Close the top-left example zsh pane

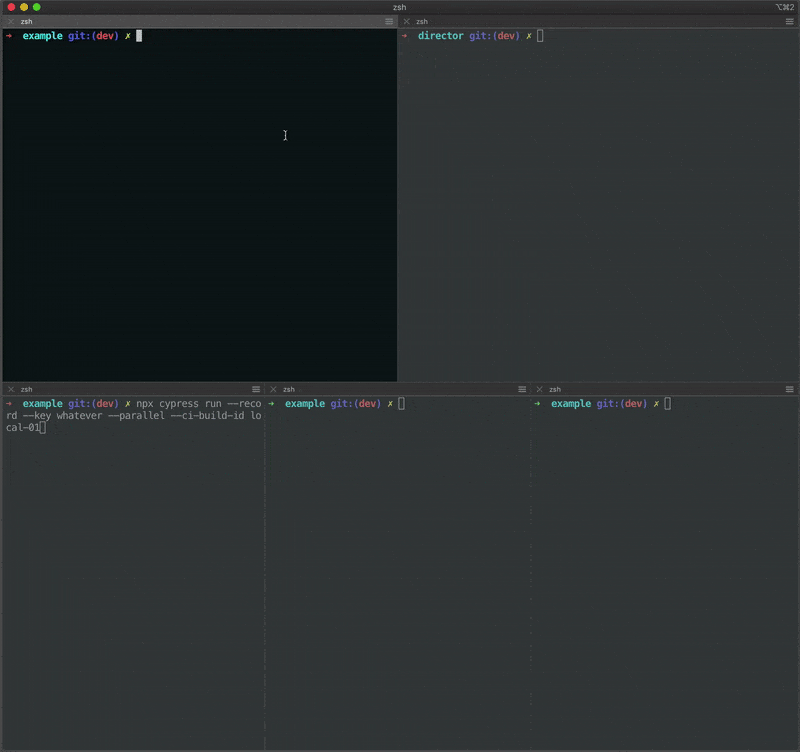point(11,21)
